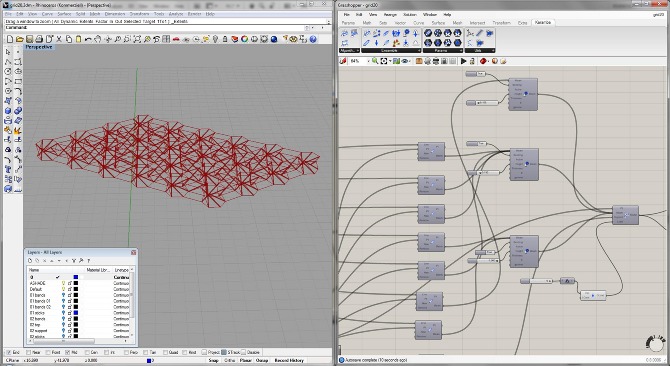
Task: Click Snap in Rhino status bar
Action: 213,360
